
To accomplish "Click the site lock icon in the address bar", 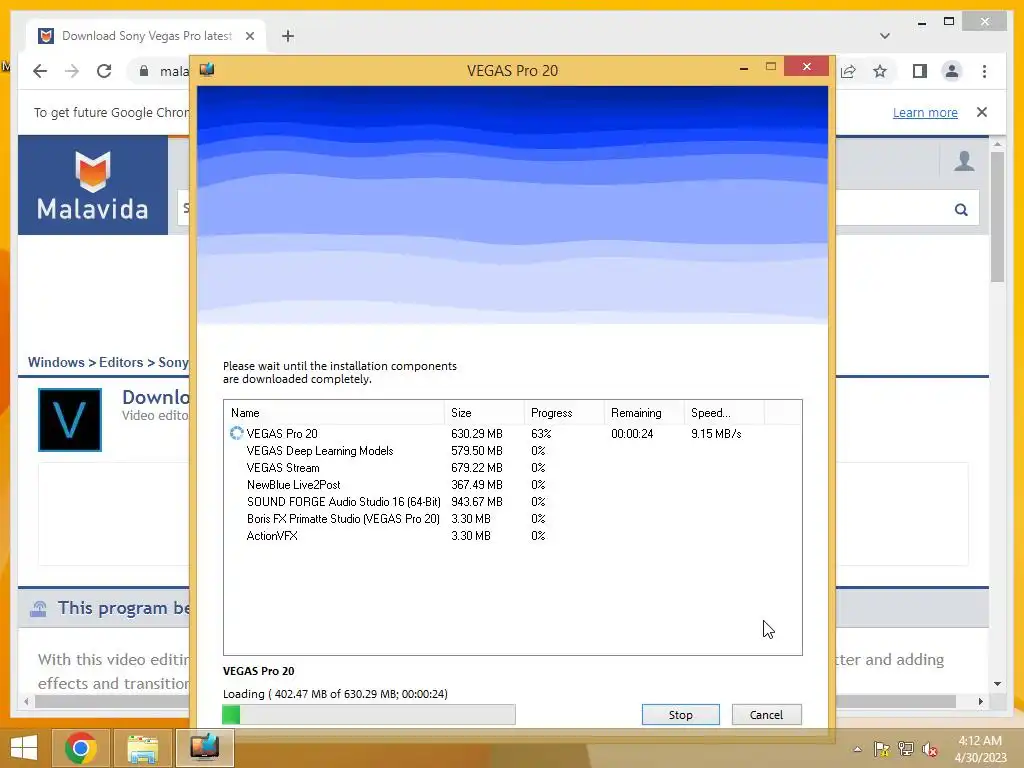I will coord(144,71).
